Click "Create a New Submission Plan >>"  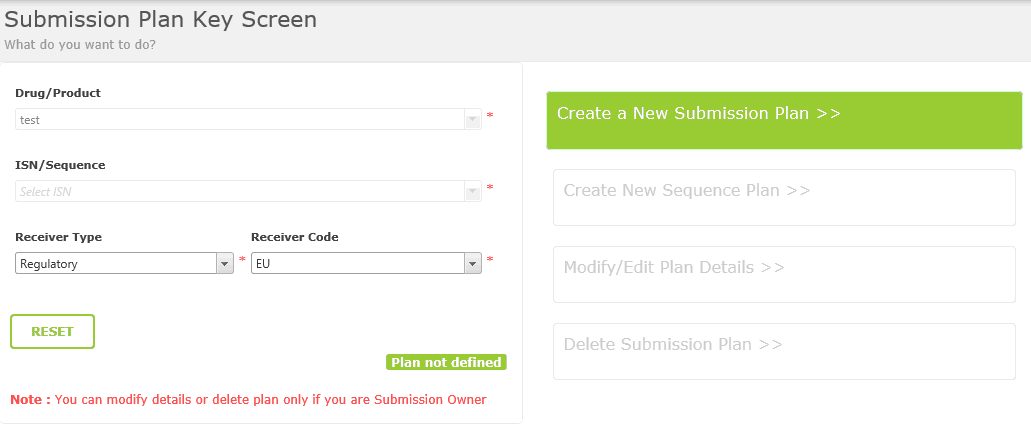click(784, 120)
